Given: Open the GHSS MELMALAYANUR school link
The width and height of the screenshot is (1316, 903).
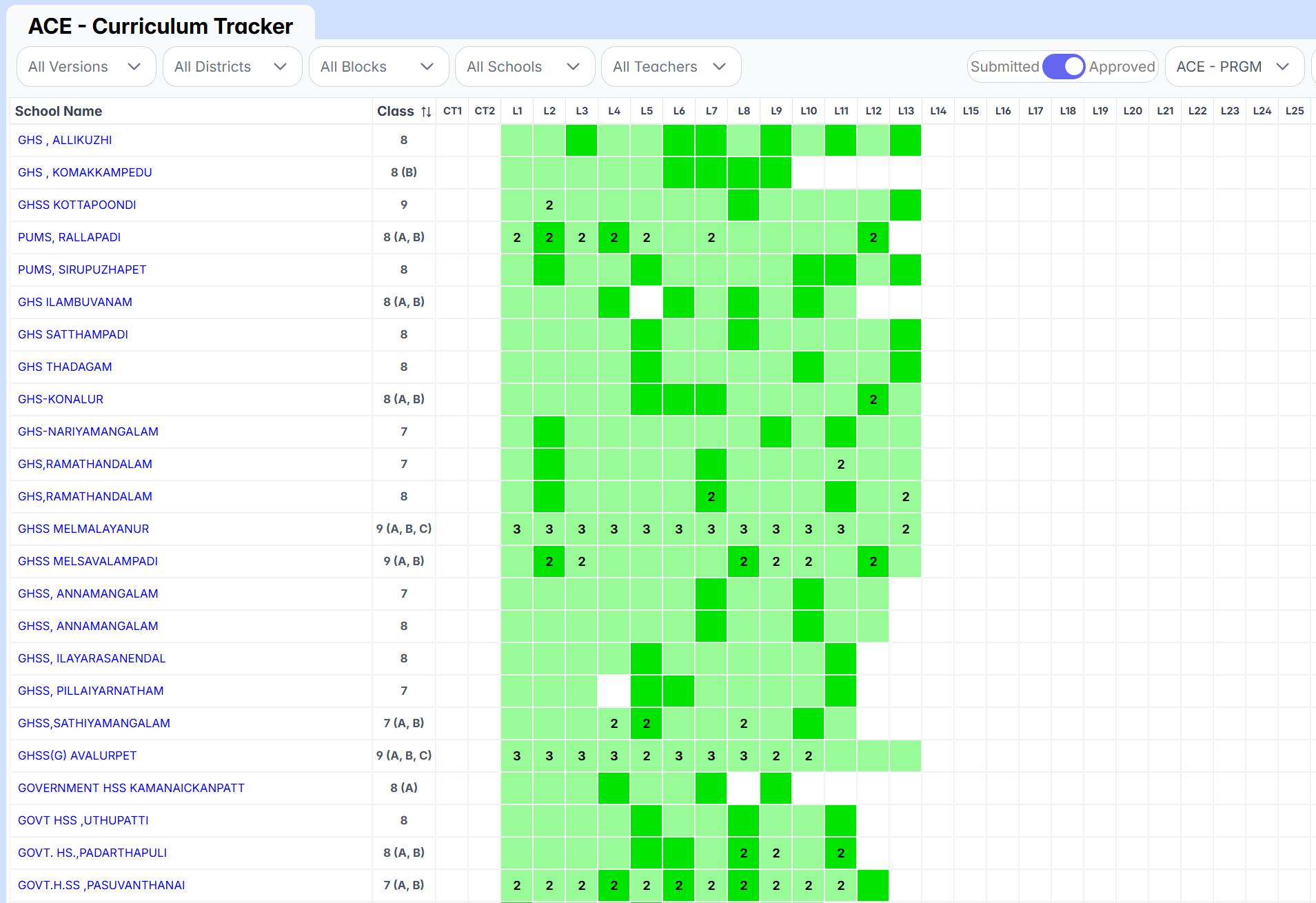Looking at the screenshot, I should pos(83,529).
